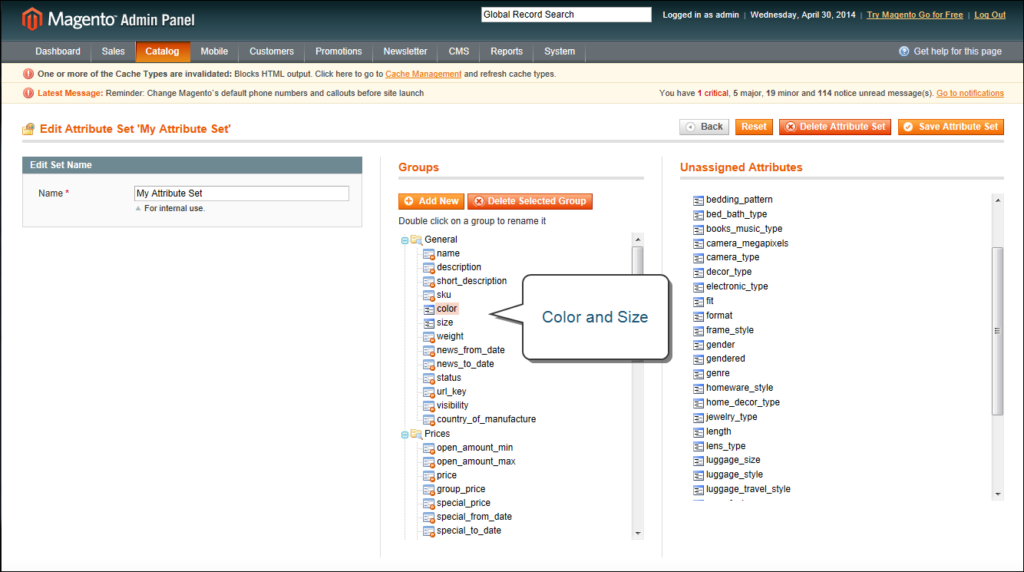Click Unassigned Attributes scrollbar thumb

pos(997,330)
